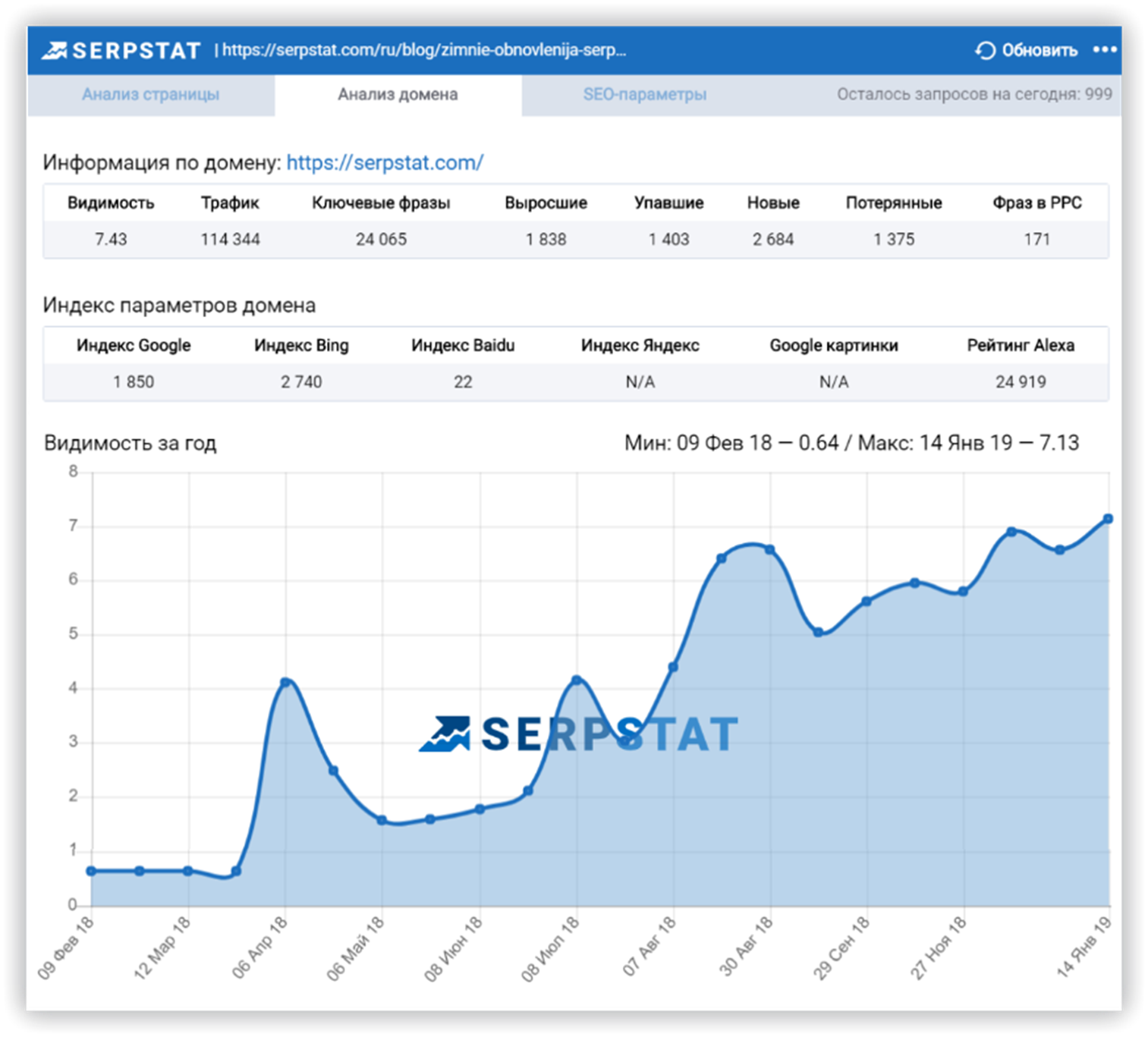Click the Новые value 2 684
This screenshot has height=1037, width=1148.
coord(773,239)
